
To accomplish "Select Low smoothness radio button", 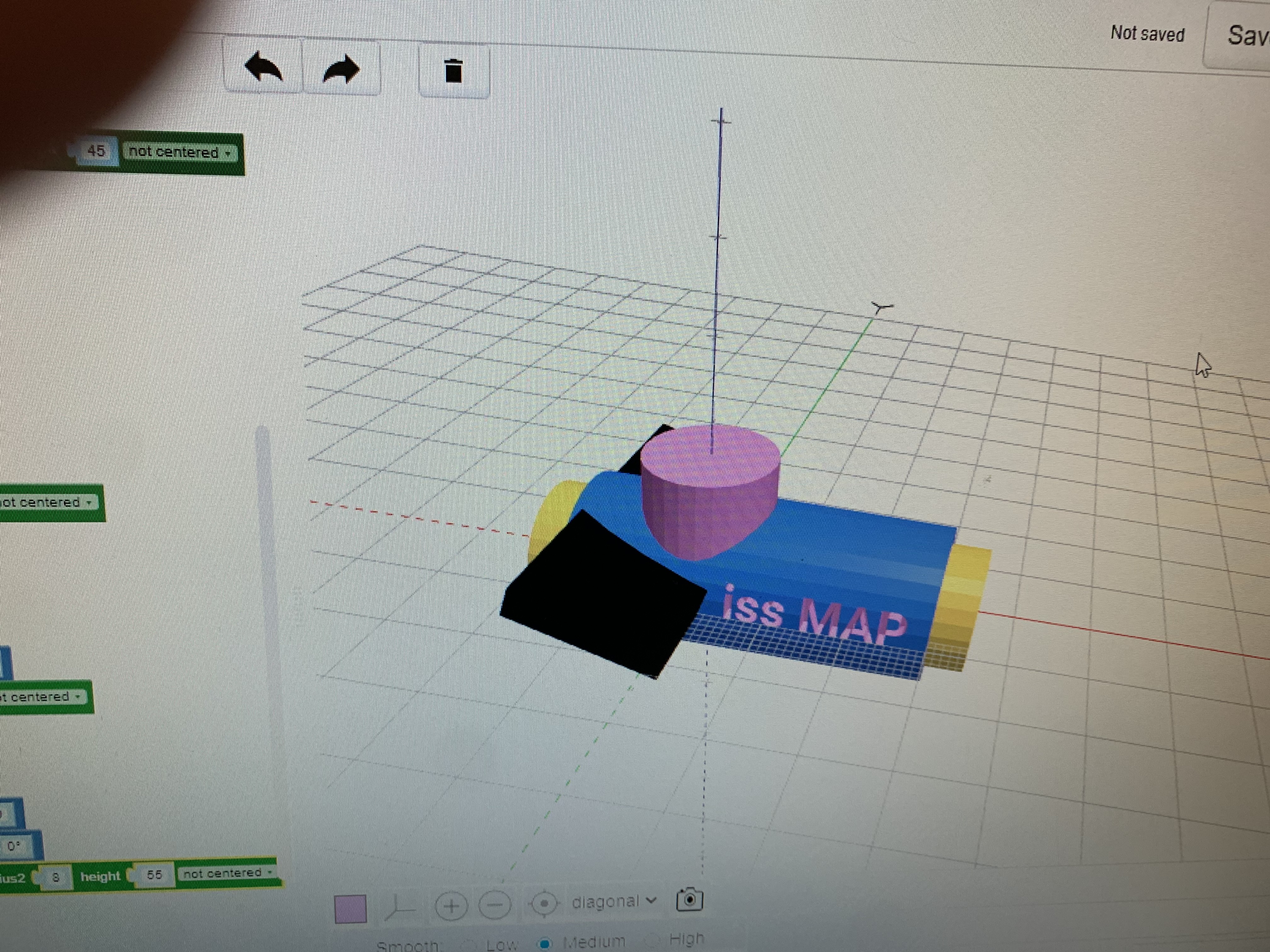I will coord(470,944).
